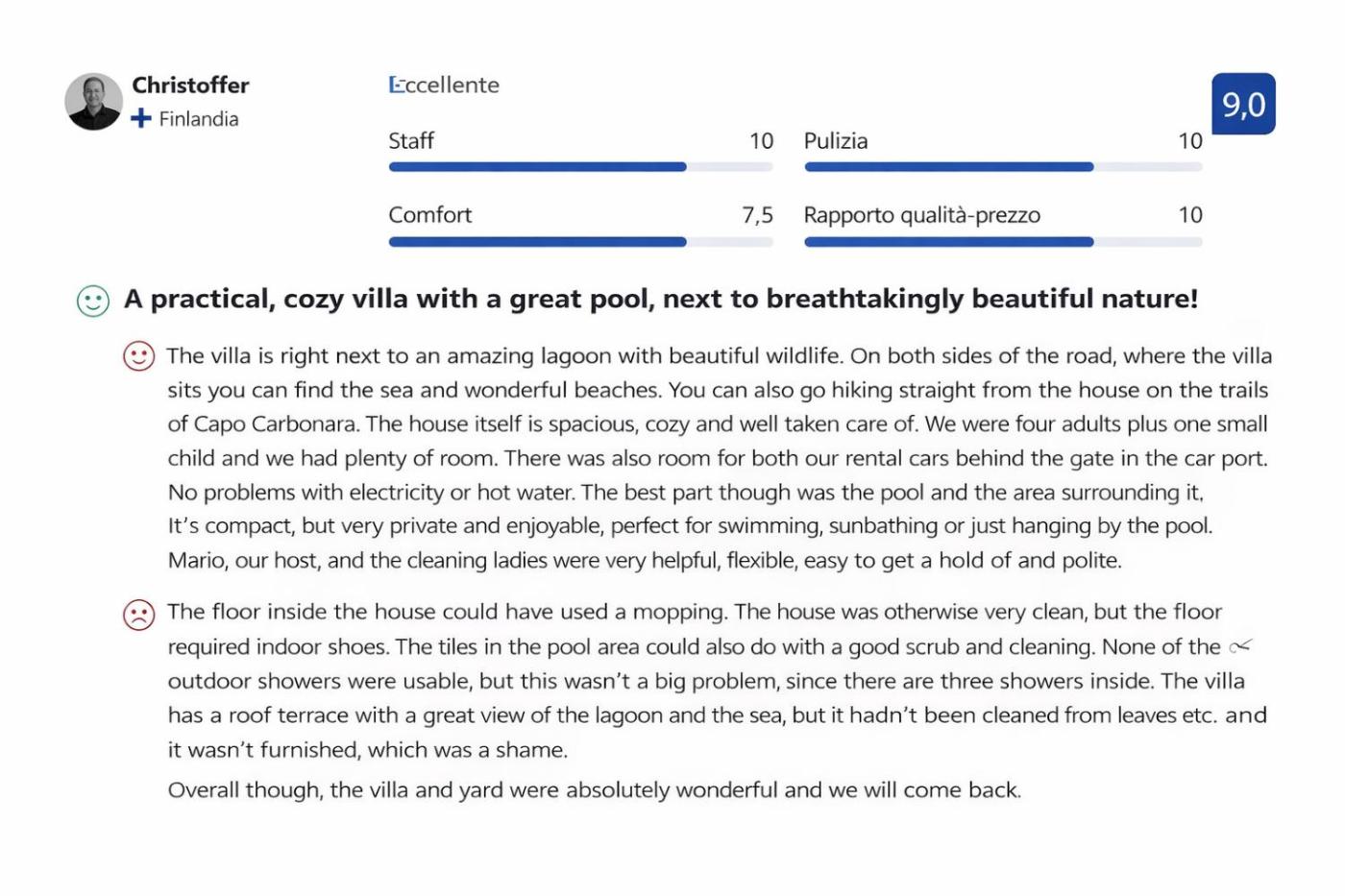
Task: Click the red happy face icon
Action: tap(138, 356)
